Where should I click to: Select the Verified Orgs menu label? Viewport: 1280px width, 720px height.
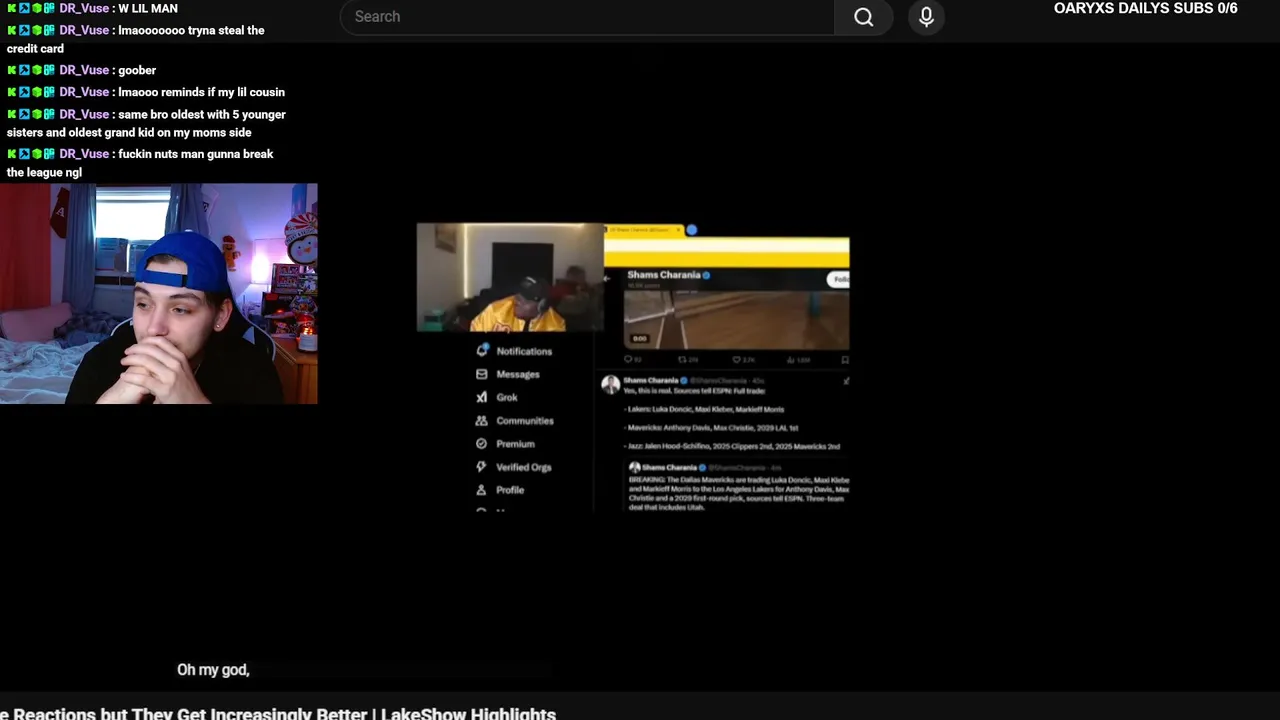(524, 467)
